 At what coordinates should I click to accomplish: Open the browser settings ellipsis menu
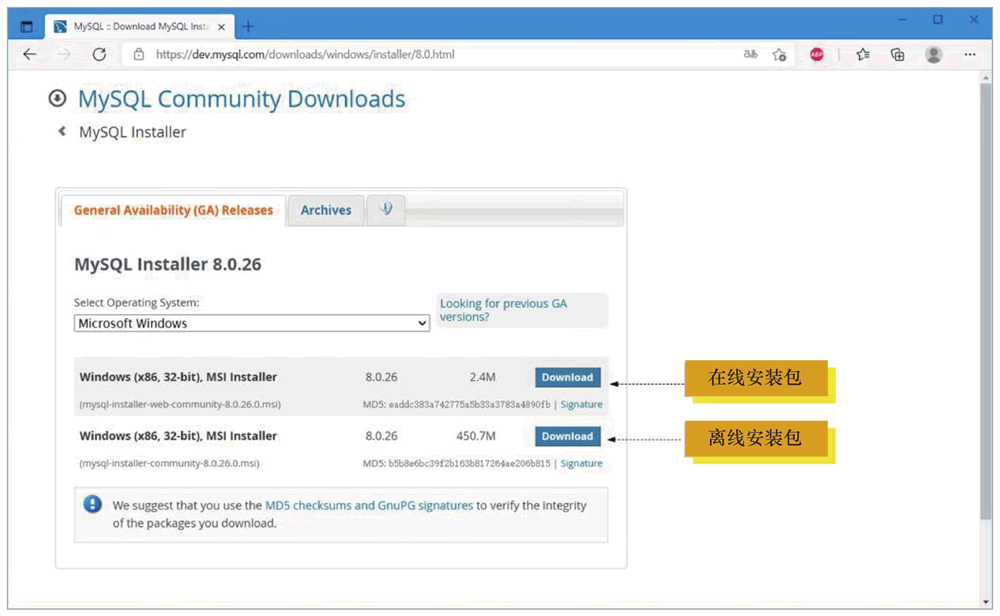pos(969,55)
